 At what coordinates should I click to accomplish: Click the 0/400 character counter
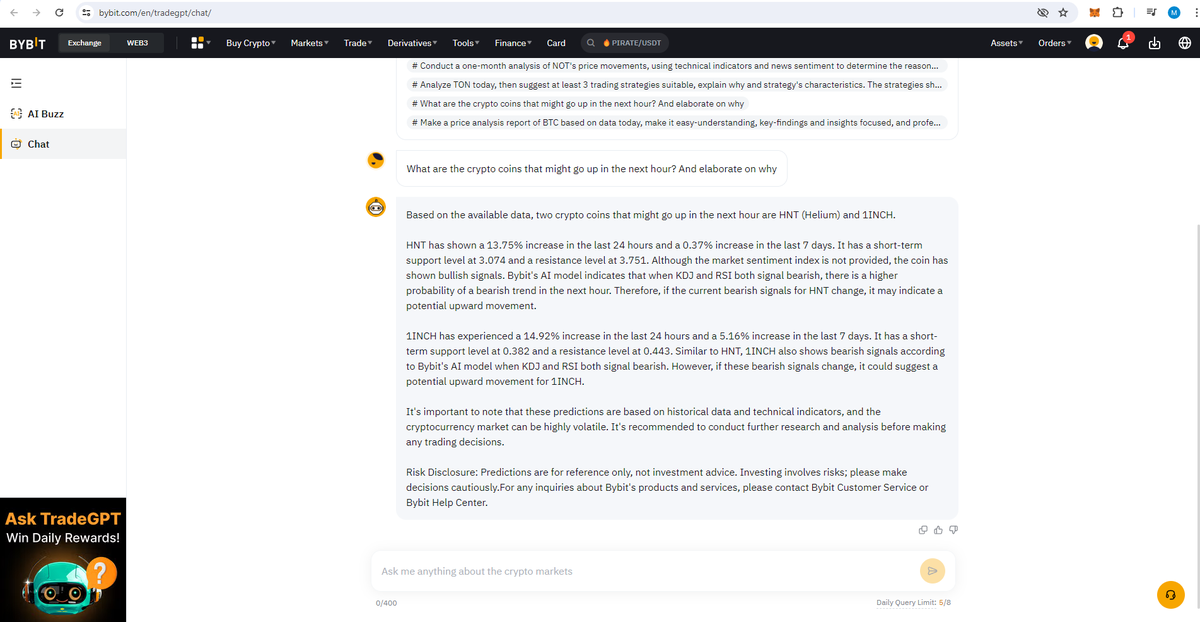pyautogui.click(x=385, y=603)
